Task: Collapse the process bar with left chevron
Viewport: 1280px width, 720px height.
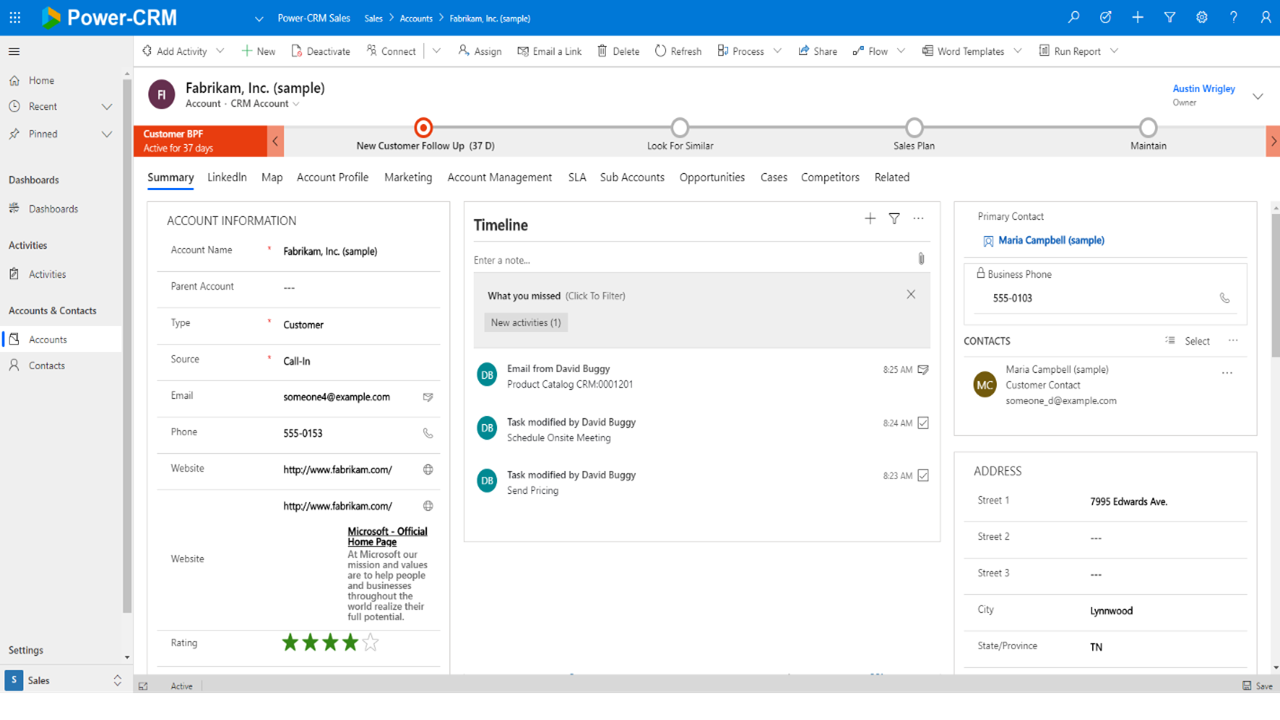Action: [x=275, y=141]
